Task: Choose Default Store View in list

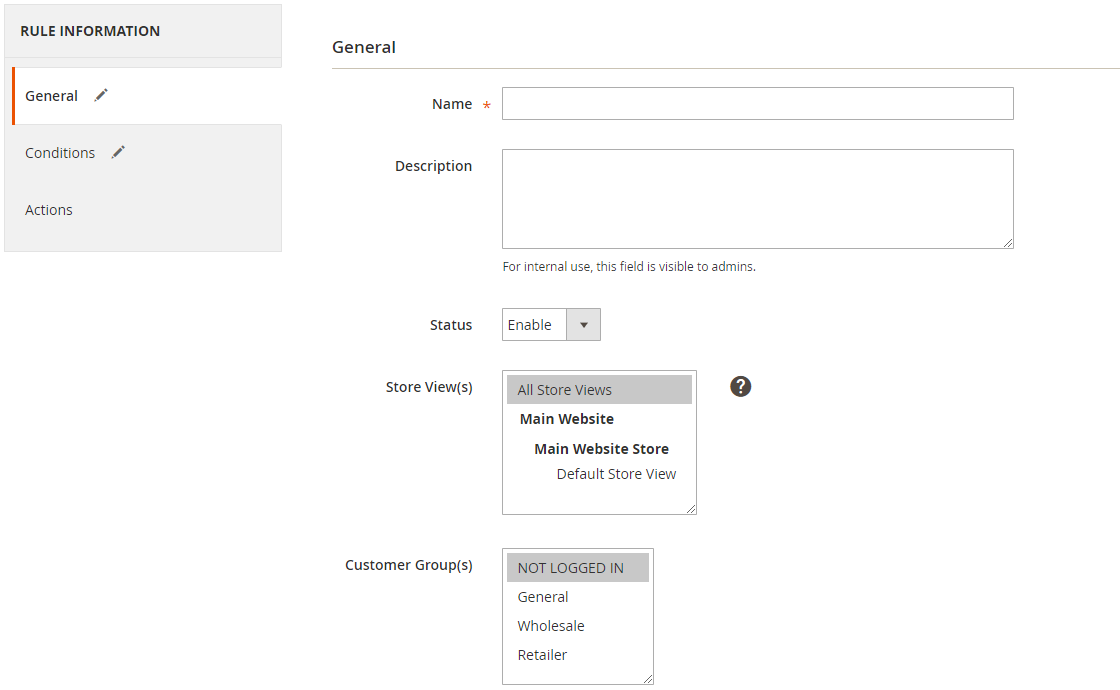Action: click(616, 474)
